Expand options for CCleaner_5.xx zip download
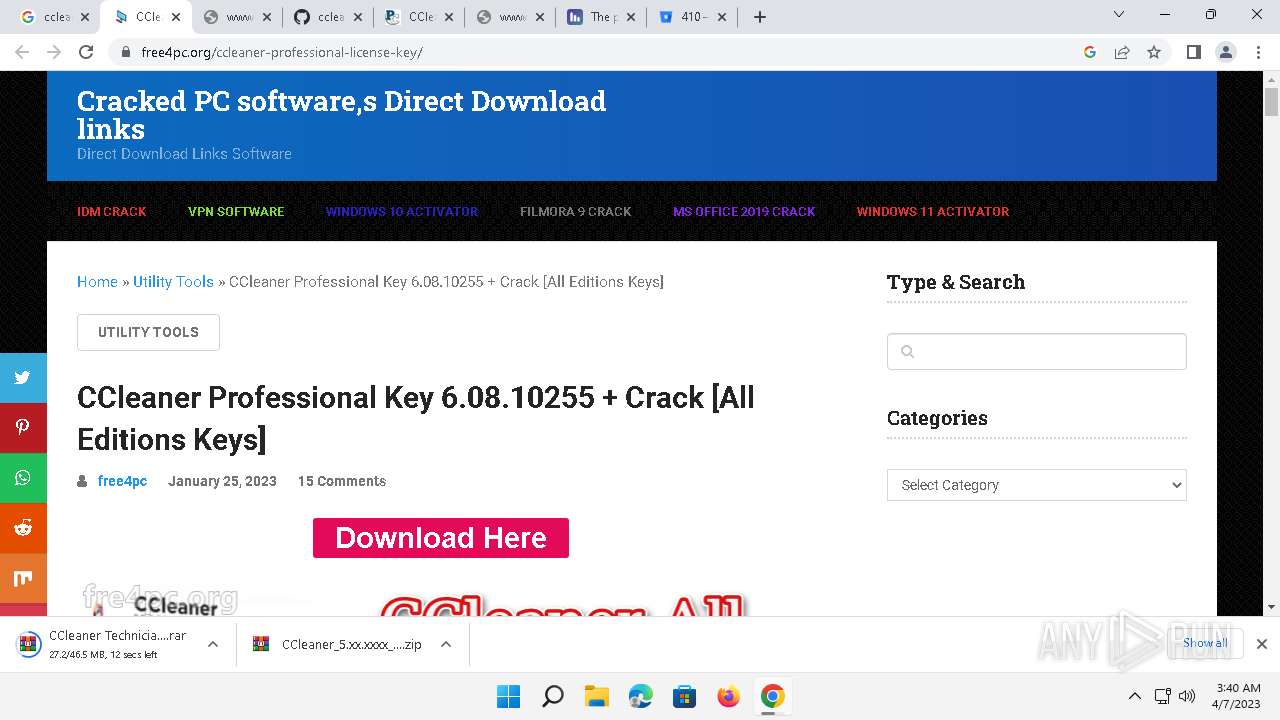This screenshot has width=1280, height=720. coord(446,644)
